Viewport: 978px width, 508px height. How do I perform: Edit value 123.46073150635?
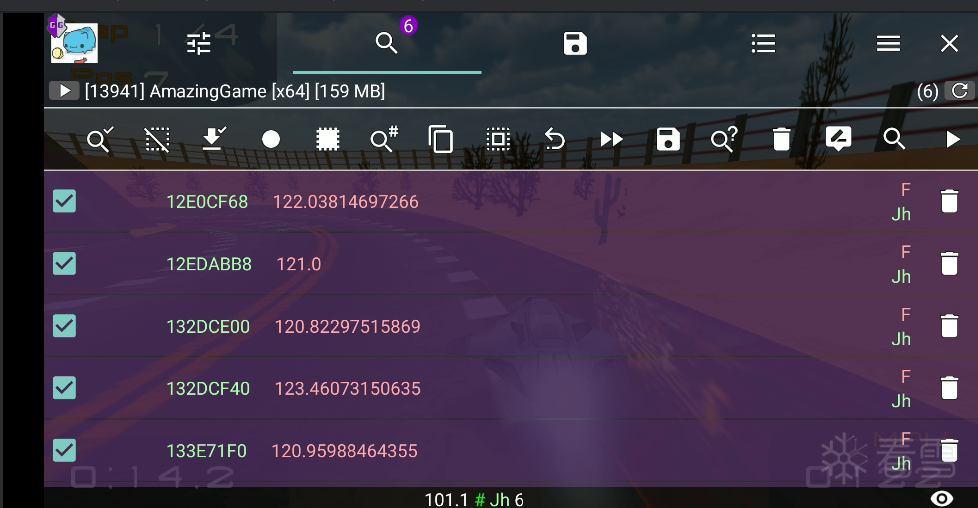tap(347, 389)
